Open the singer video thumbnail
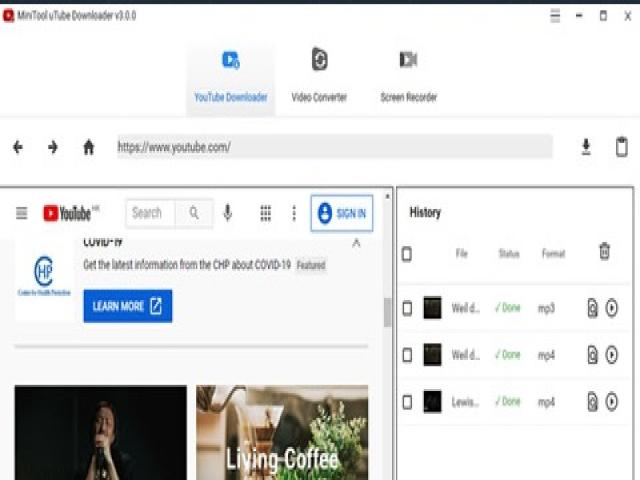 click(101, 433)
